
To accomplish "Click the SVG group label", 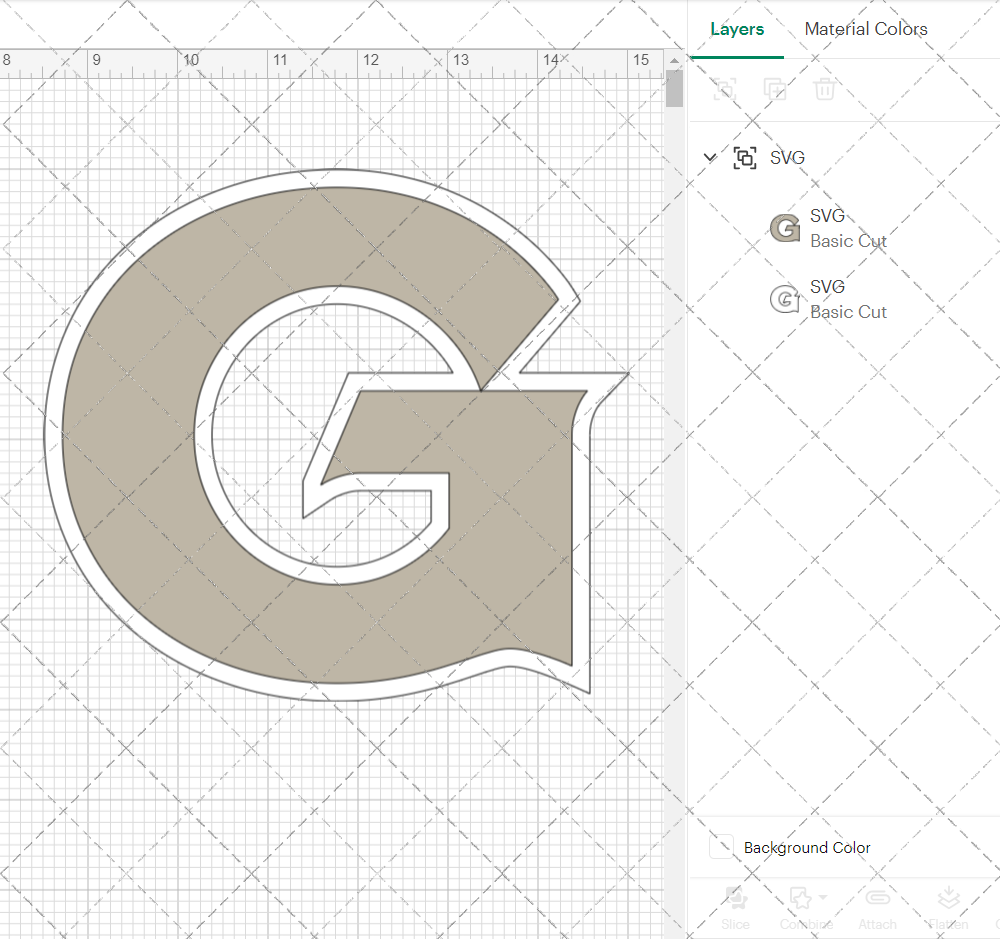I will point(787,158).
